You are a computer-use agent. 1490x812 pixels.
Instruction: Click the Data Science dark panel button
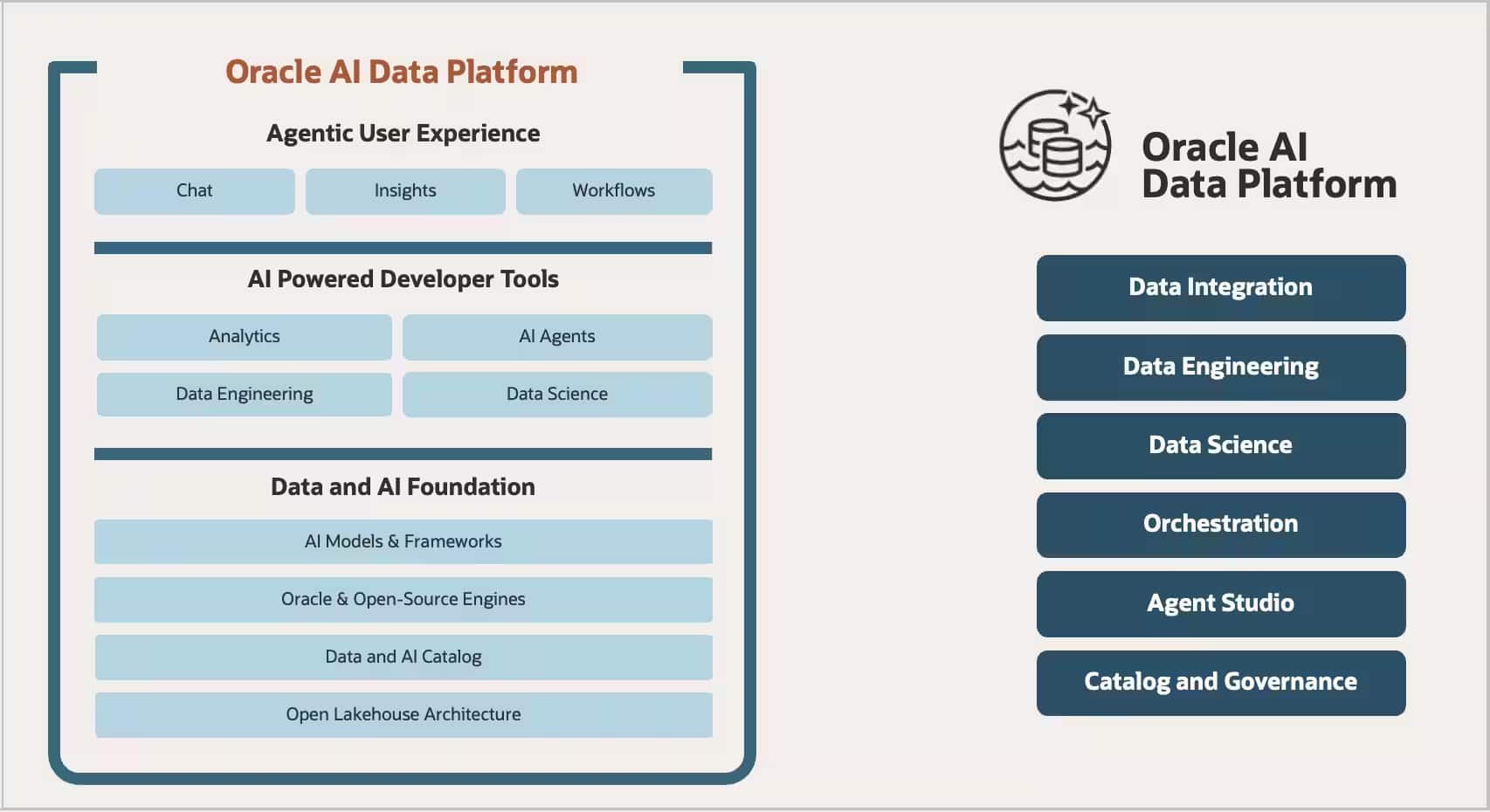tap(1219, 445)
